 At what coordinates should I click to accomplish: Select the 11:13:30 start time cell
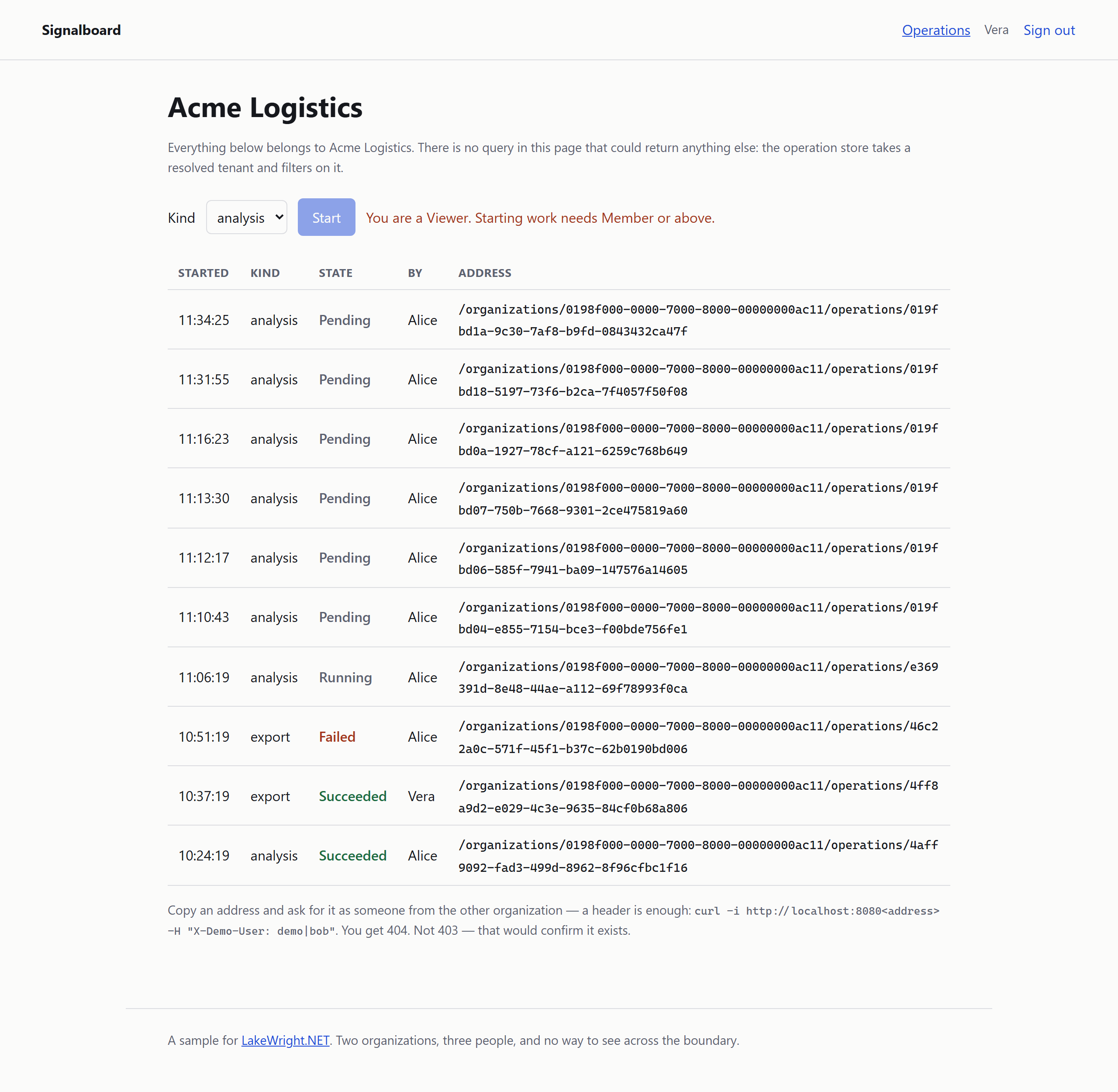tap(204, 498)
